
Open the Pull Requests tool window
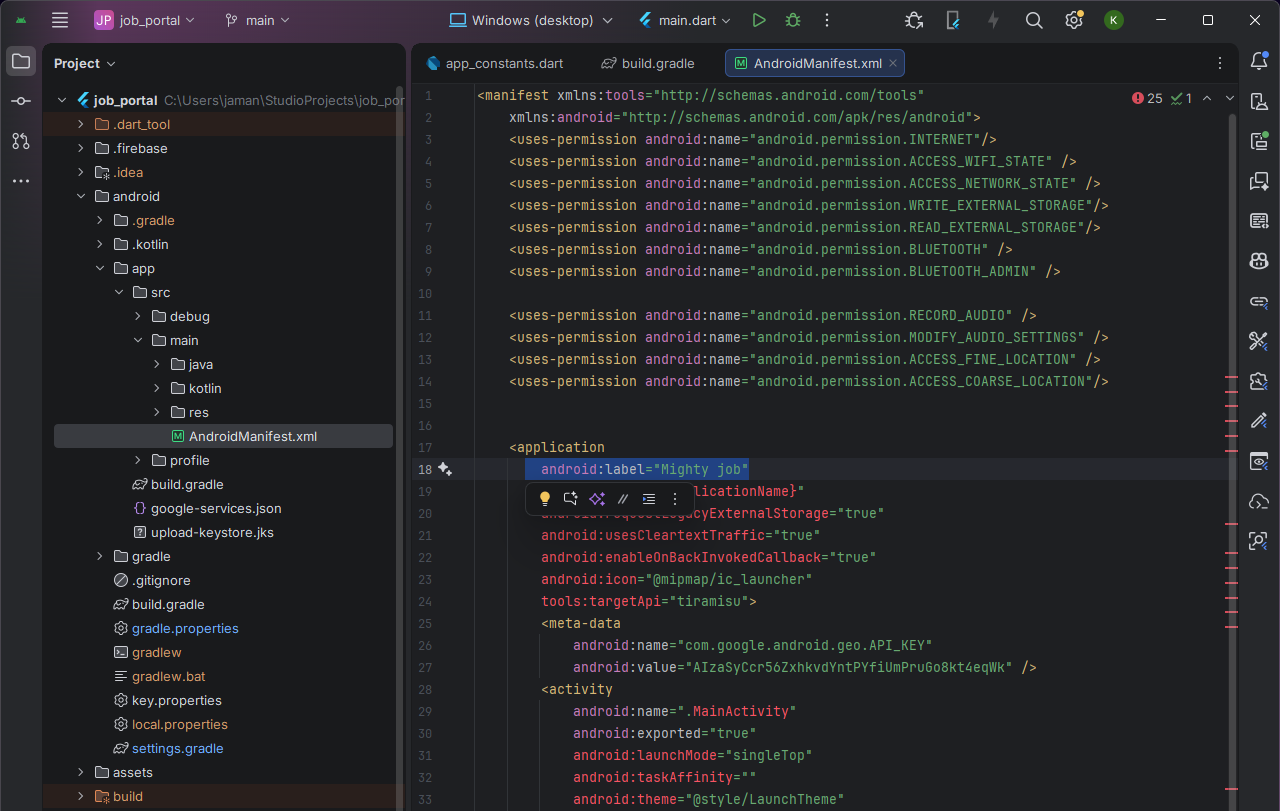20,141
